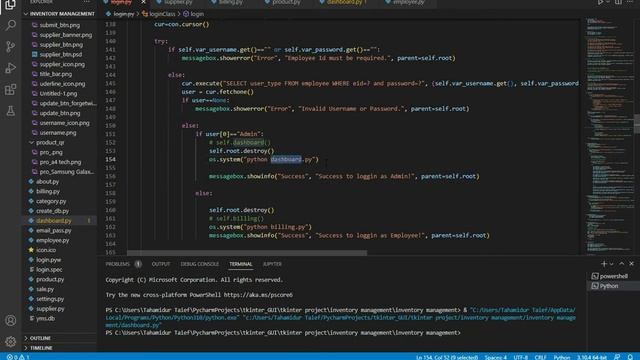Open the DEBUG CONSOLE panel tab
Screen dimensions: 640x360
tap(200, 264)
